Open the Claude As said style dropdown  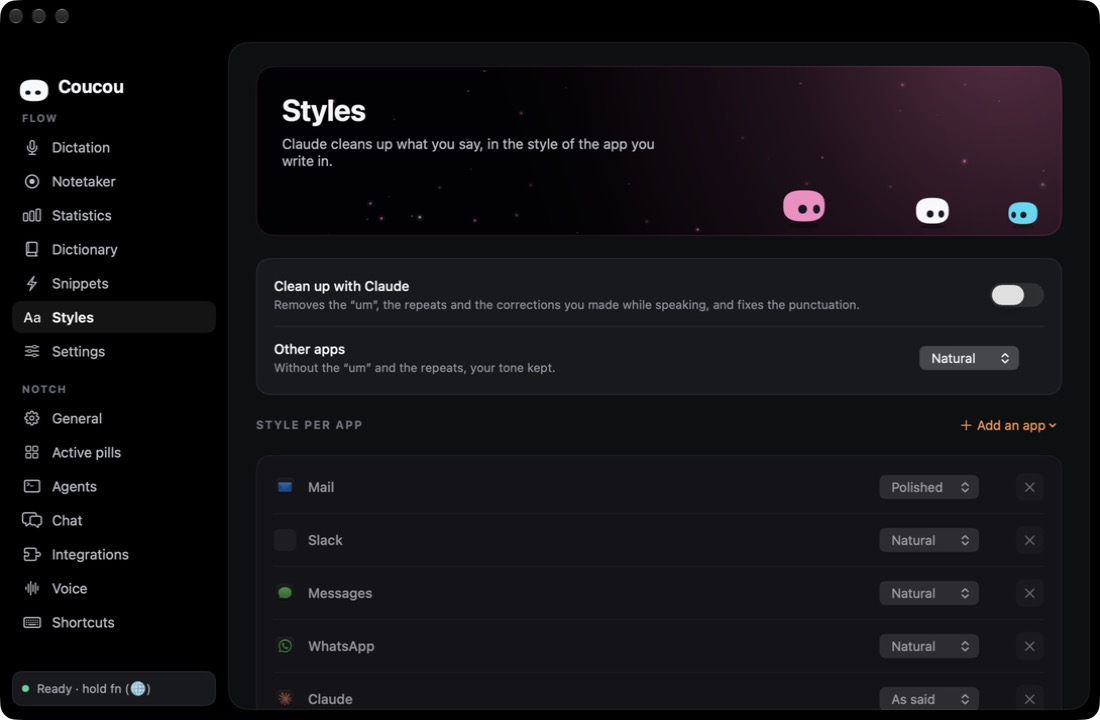point(929,699)
